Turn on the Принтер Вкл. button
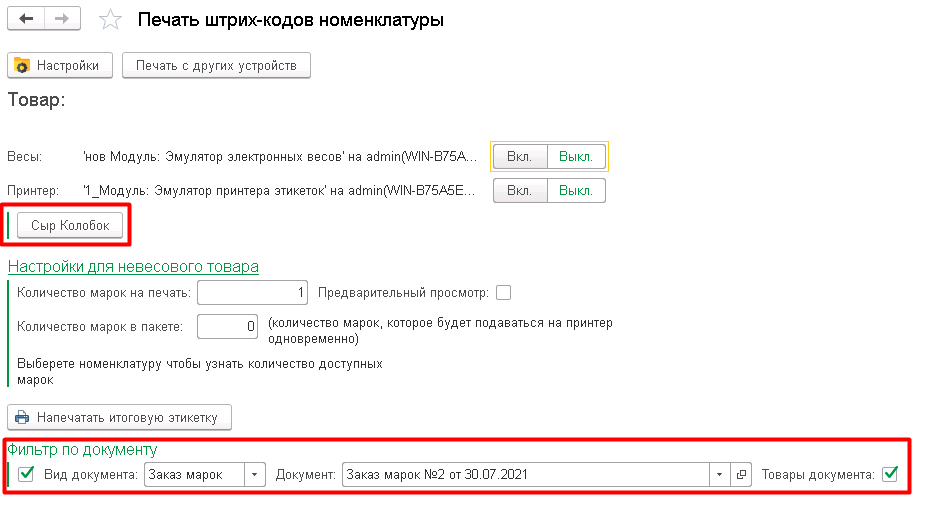 pyautogui.click(x=520, y=190)
